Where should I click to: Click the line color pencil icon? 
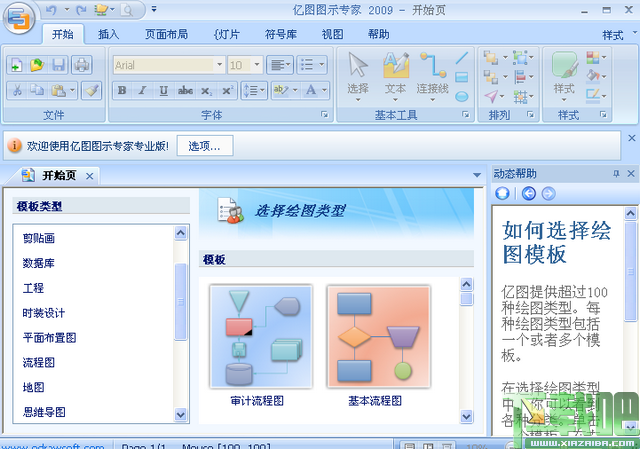click(x=593, y=95)
